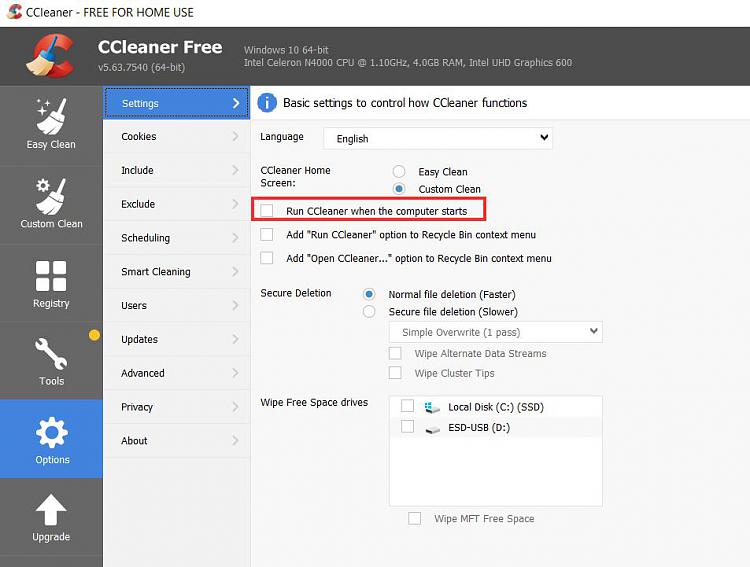This screenshot has width=750, height=567.
Task: Open the Privacy options page
Action: 176,407
